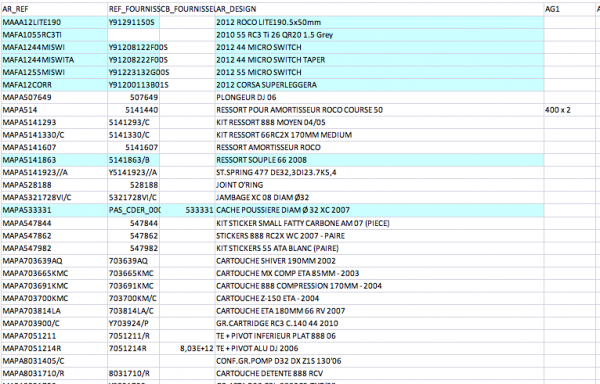
Task: Click the AG1 column header cell
Action: tap(569, 9)
